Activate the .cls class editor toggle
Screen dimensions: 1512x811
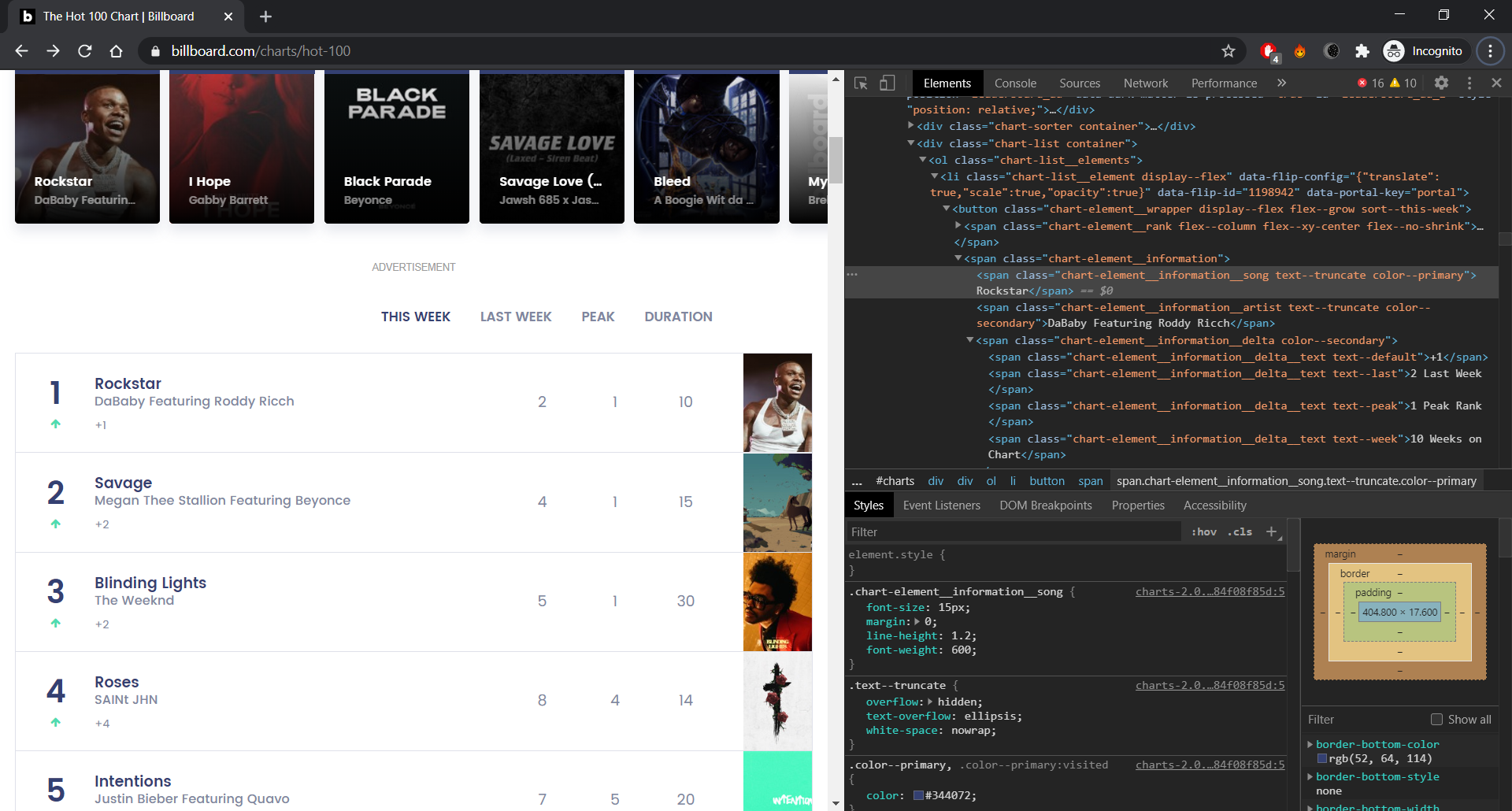click(1239, 531)
